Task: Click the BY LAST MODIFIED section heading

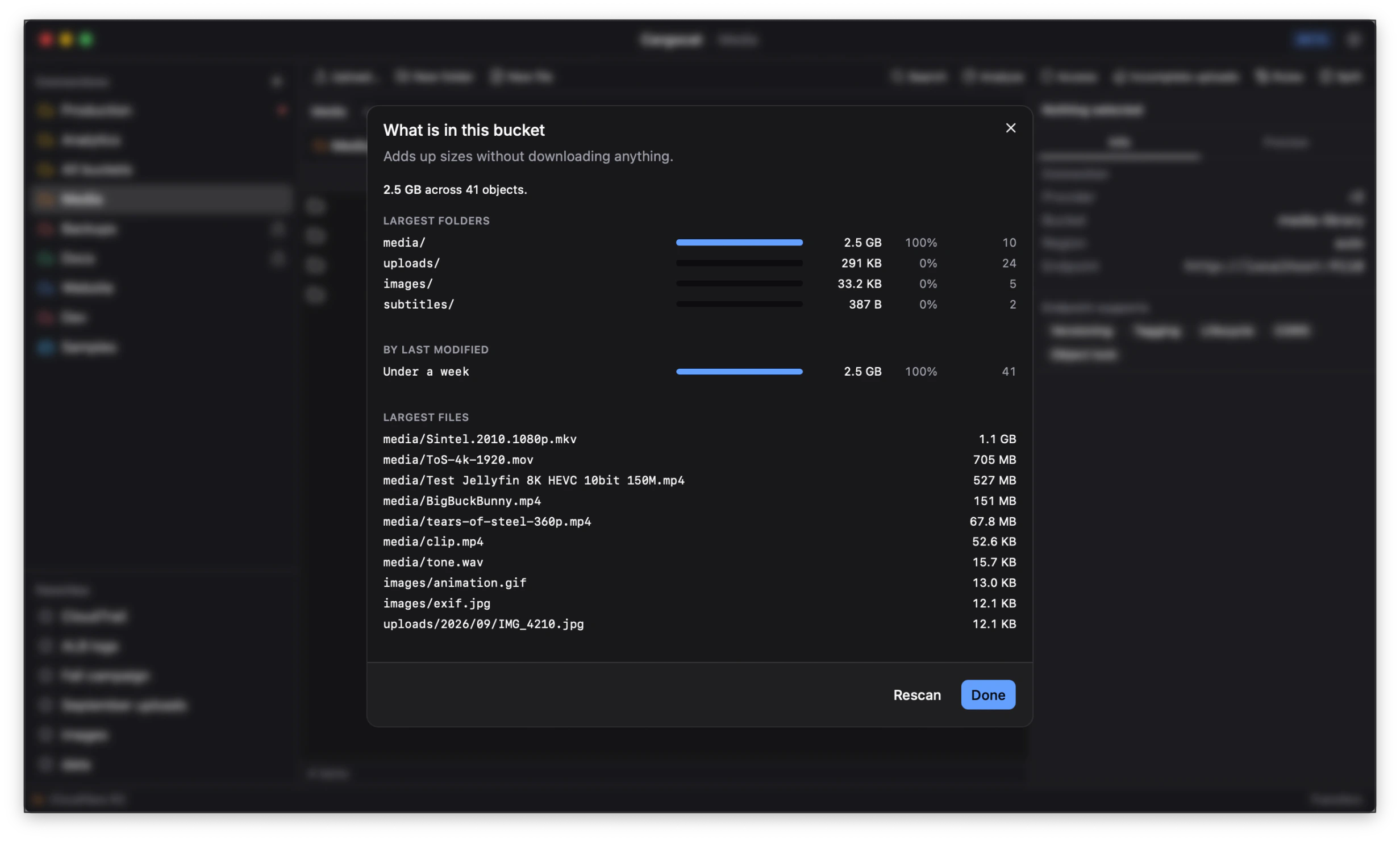Action: click(x=435, y=349)
